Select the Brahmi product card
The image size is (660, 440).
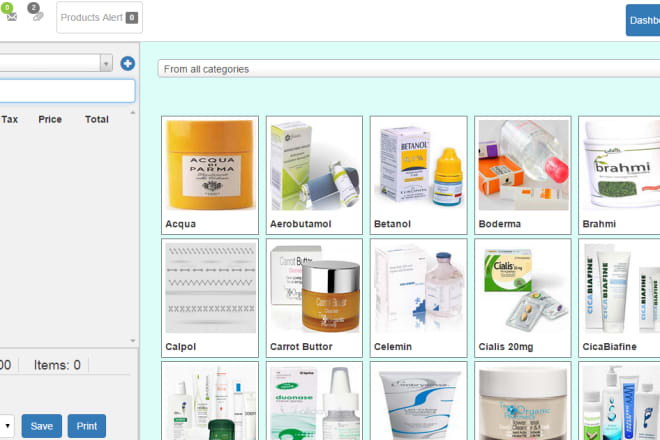point(619,175)
